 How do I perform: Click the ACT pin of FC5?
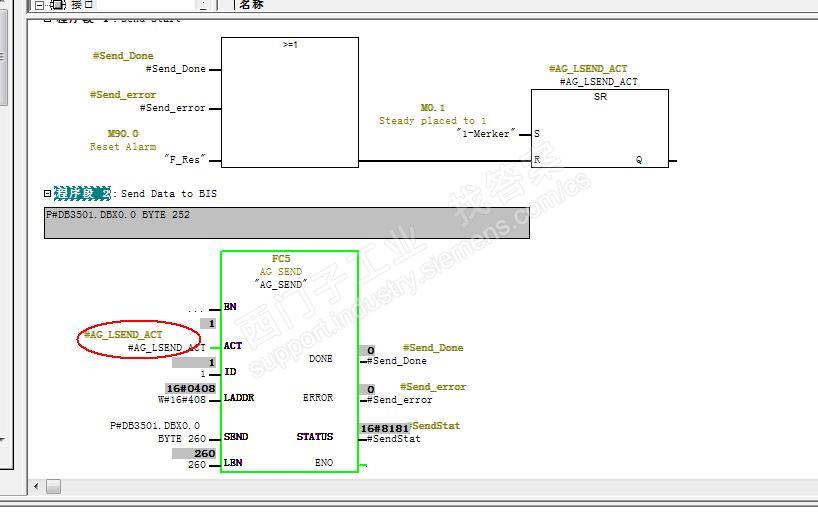[x=233, y=346]
